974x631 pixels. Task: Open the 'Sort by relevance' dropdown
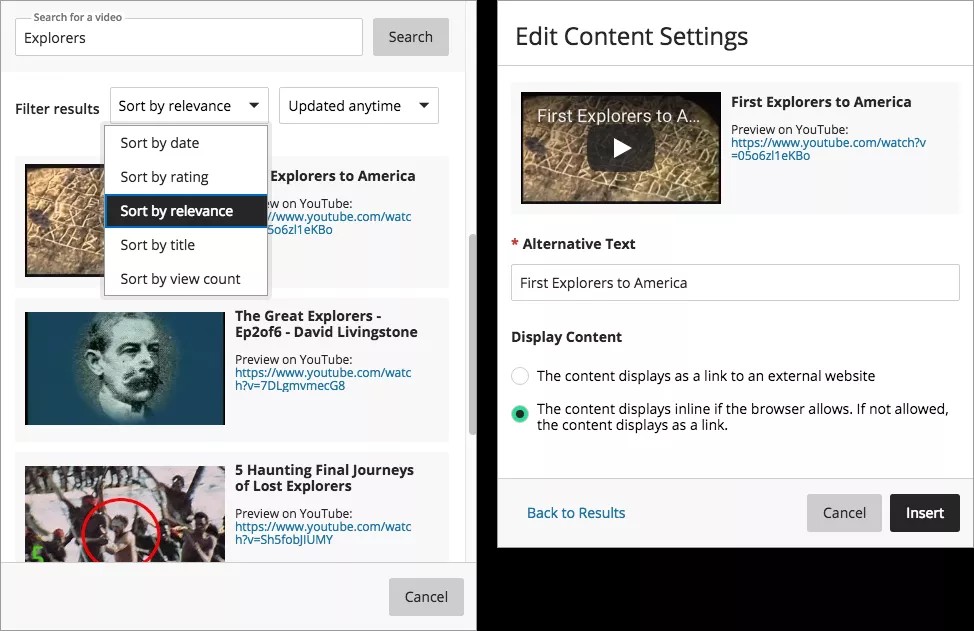coord(189,106)
